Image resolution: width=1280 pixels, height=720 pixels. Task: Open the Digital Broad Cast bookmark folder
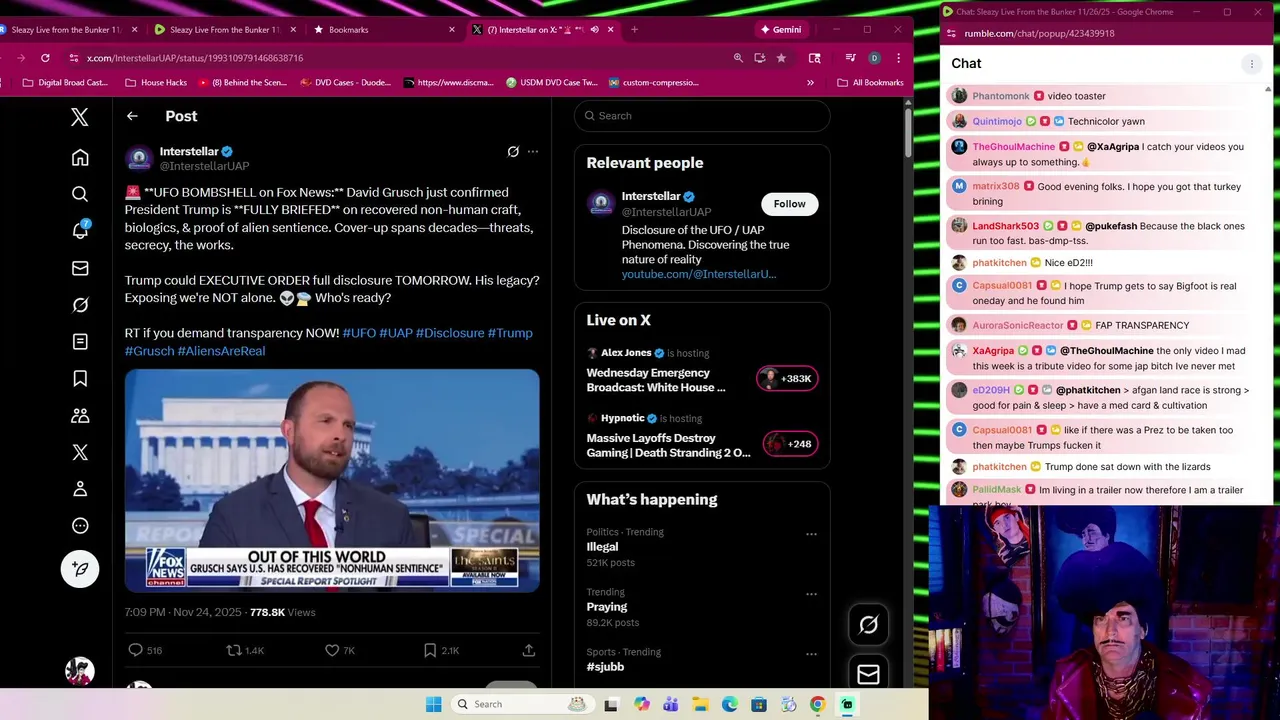point(65,83)
